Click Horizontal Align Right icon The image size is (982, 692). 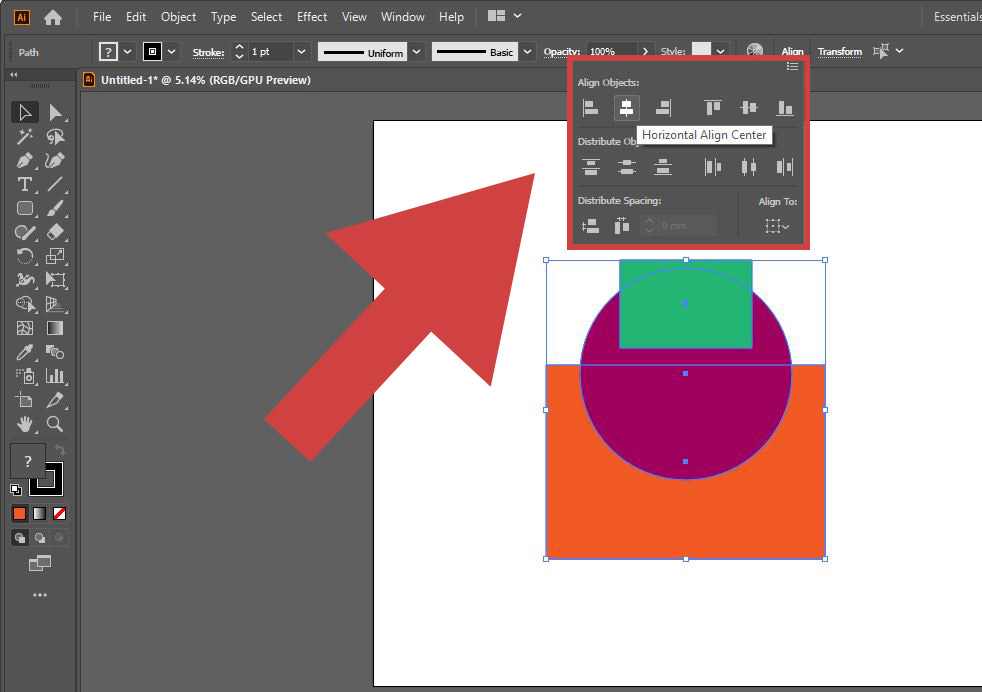[663, 108]
